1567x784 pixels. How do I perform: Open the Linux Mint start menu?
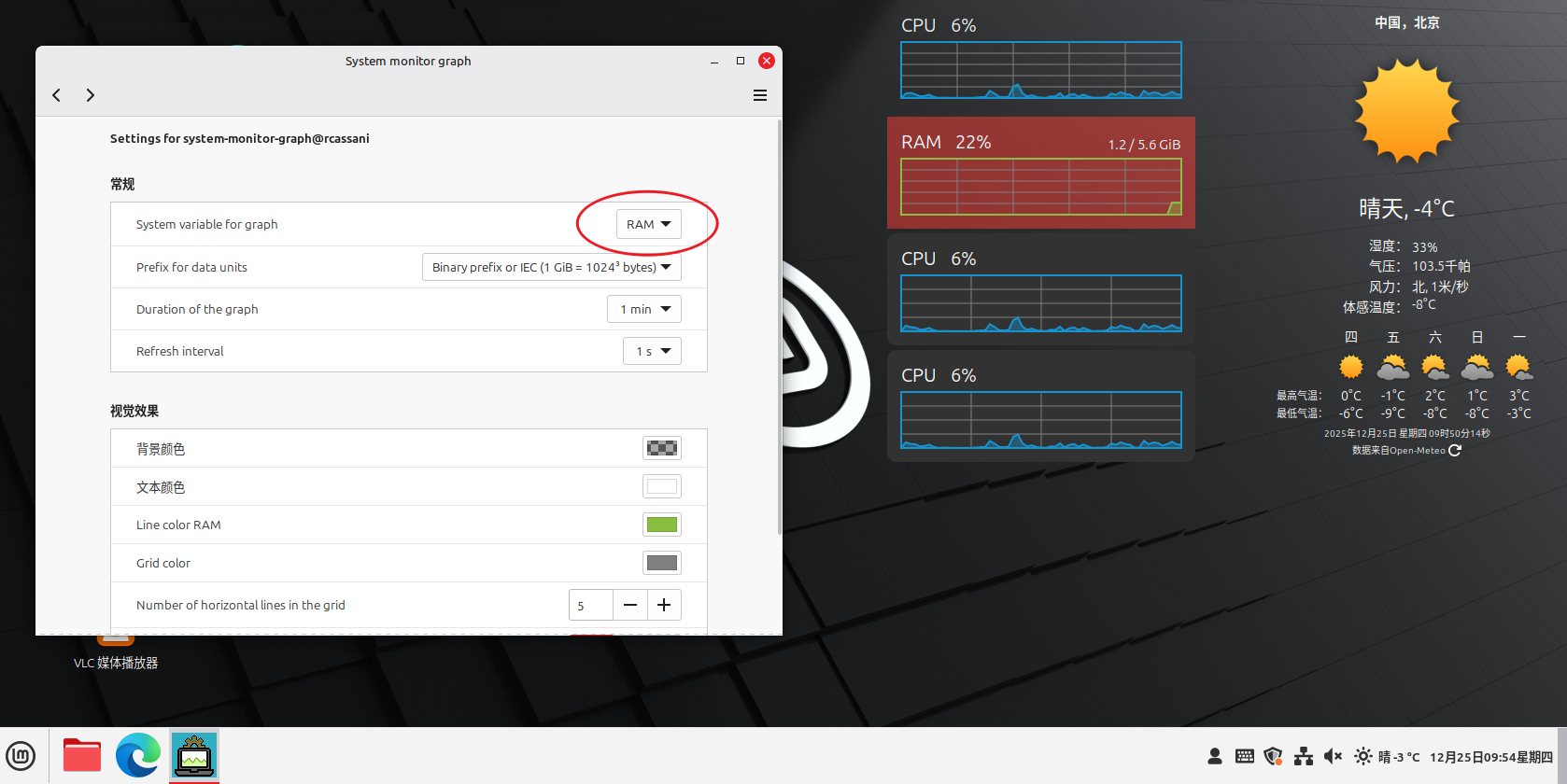click(21, 756)
